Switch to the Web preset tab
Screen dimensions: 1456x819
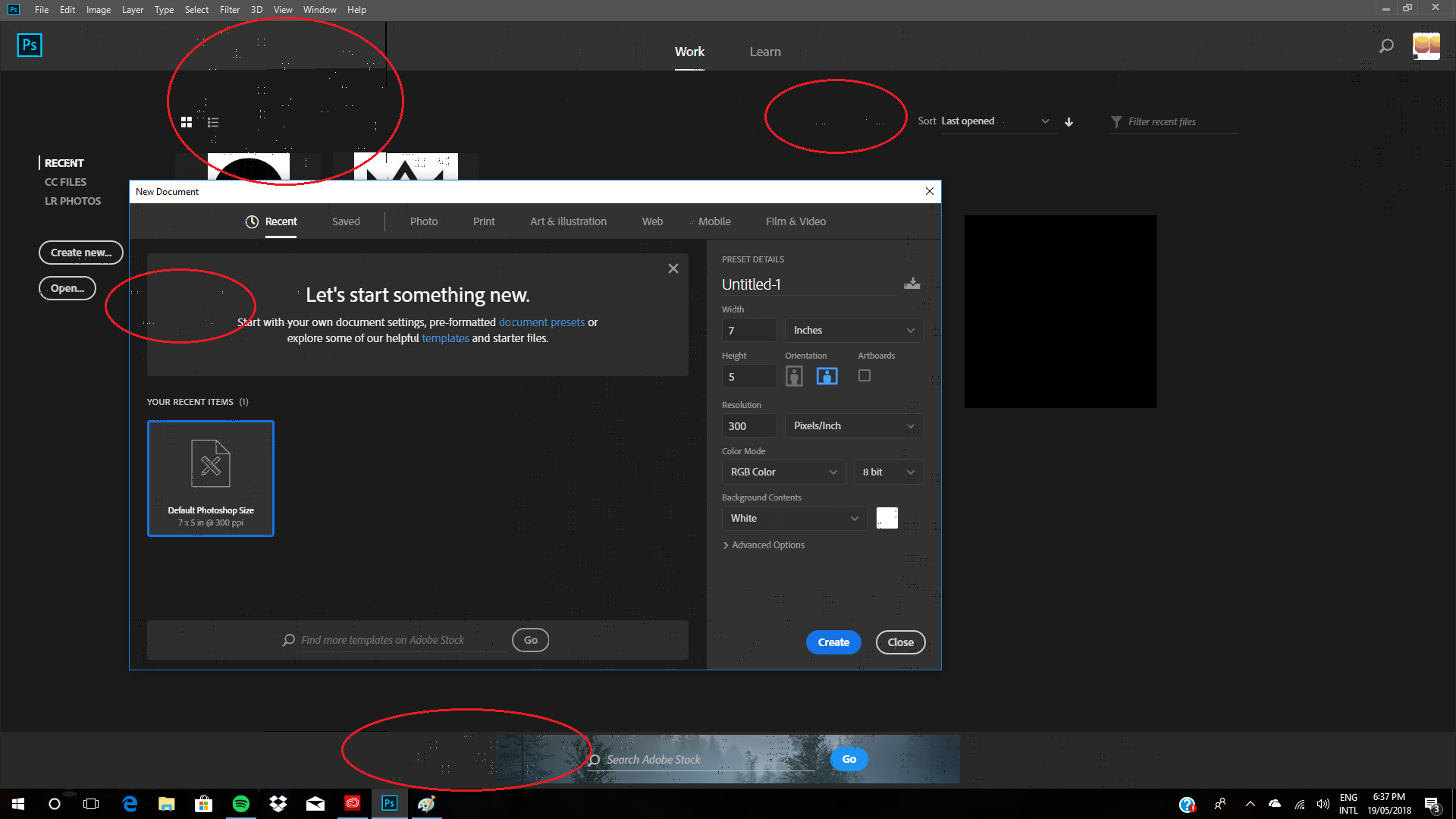point(651,221)
